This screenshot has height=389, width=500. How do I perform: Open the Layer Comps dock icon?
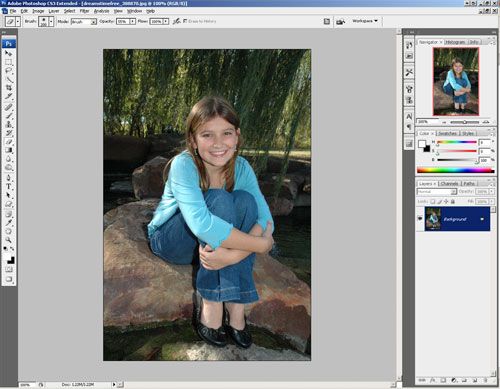(x=409, y=144)
